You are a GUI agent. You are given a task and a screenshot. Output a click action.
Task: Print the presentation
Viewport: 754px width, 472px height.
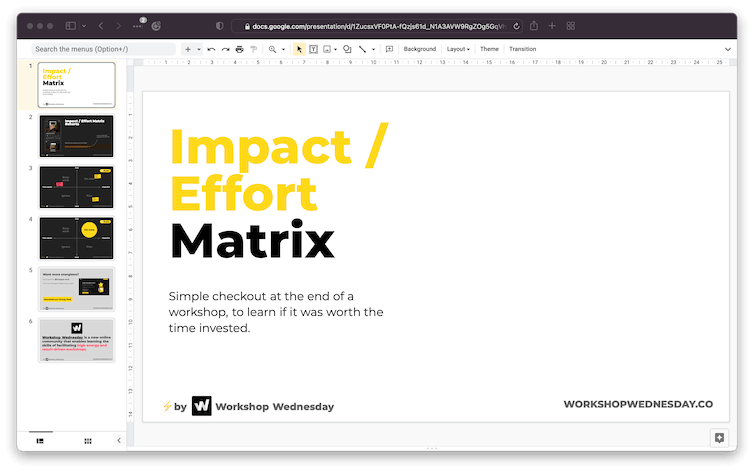(239, 49)
